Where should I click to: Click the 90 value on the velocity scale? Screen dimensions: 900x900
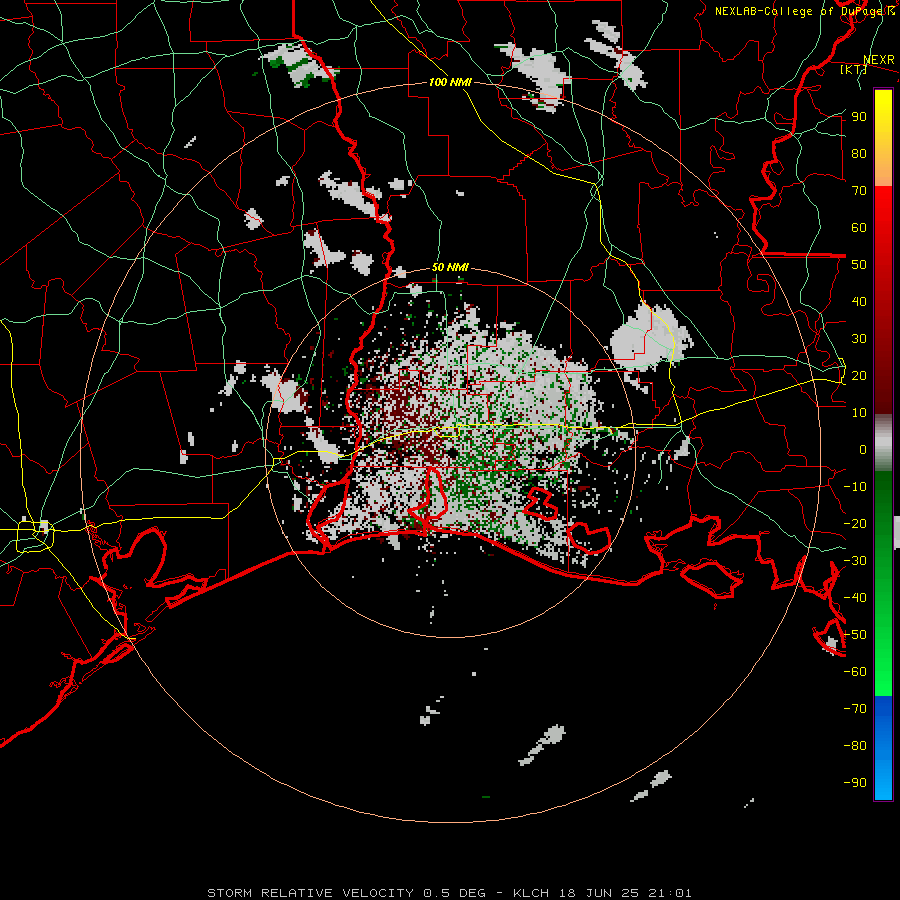[859, 117]
